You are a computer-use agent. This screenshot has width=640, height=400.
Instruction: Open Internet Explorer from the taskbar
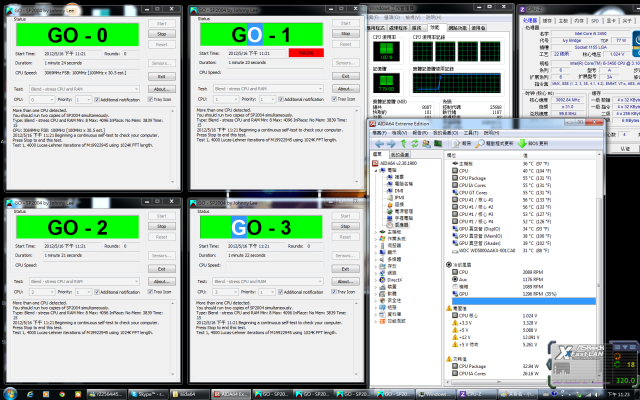pos(30,394)
